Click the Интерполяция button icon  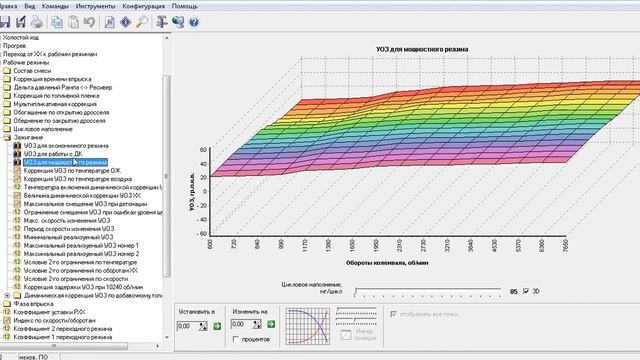[x=346, y=335]
